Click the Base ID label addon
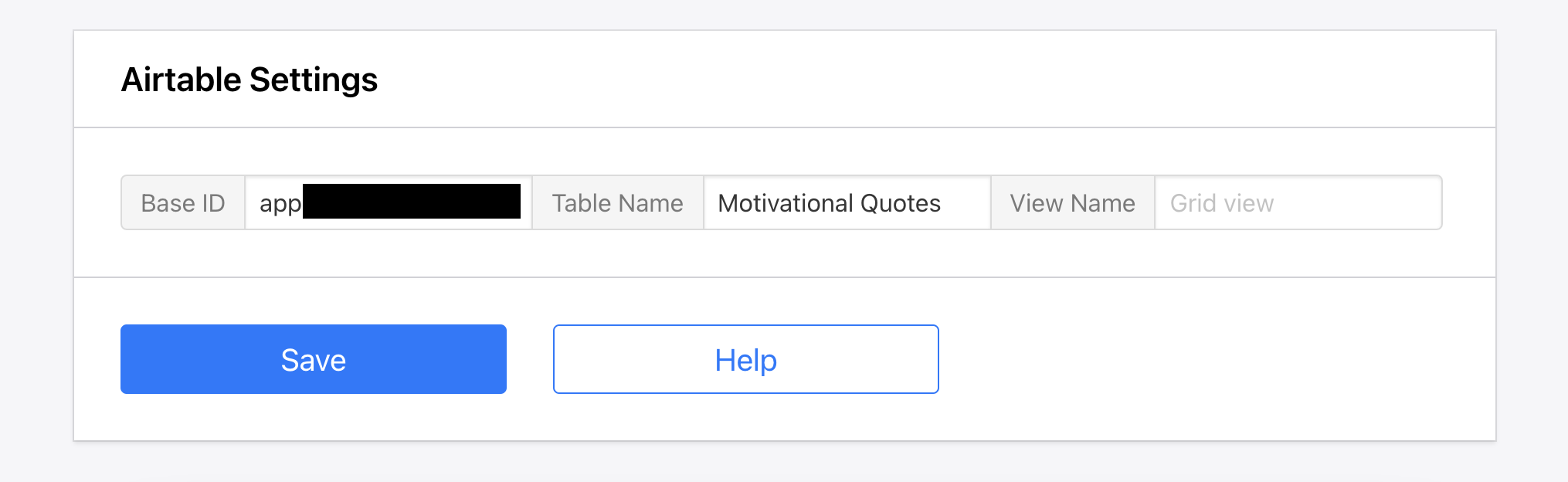This screenshot has height=482, width=1568. pyautogui.click(x=183, y=203)
